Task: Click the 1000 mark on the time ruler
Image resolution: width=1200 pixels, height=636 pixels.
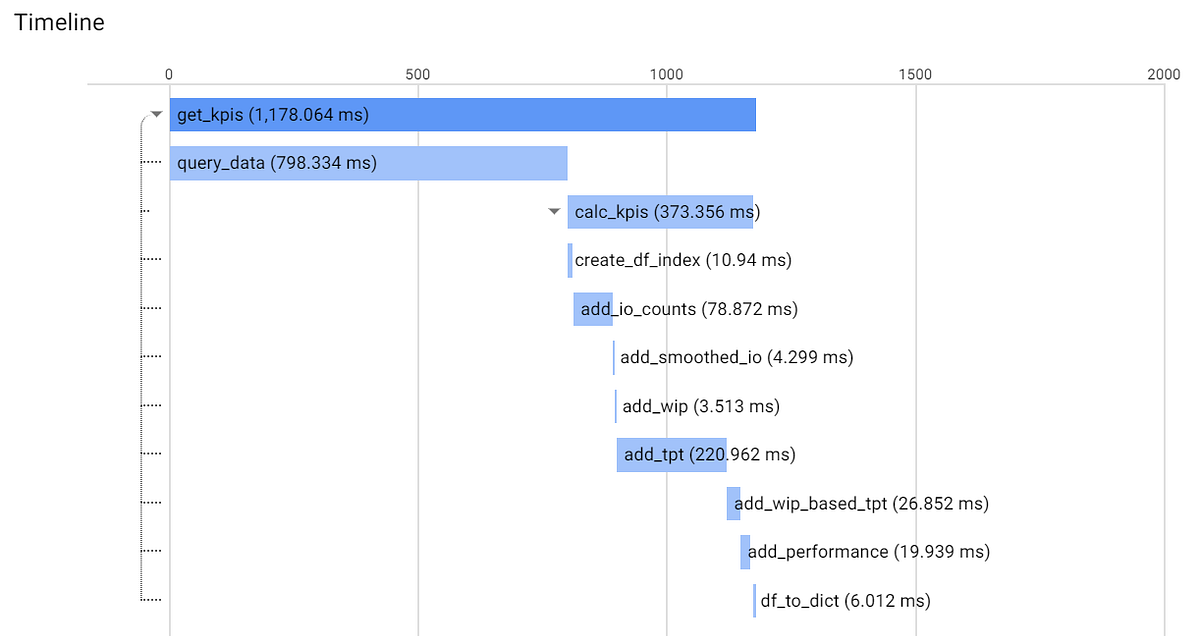Action: [667, 73]
